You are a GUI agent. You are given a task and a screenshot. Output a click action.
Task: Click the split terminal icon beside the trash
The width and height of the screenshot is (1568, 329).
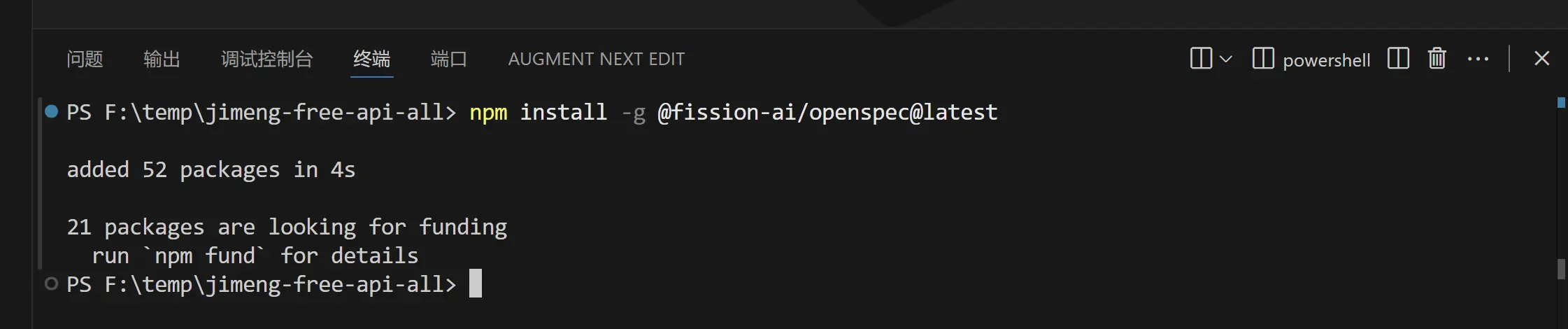click(1398, 58)
